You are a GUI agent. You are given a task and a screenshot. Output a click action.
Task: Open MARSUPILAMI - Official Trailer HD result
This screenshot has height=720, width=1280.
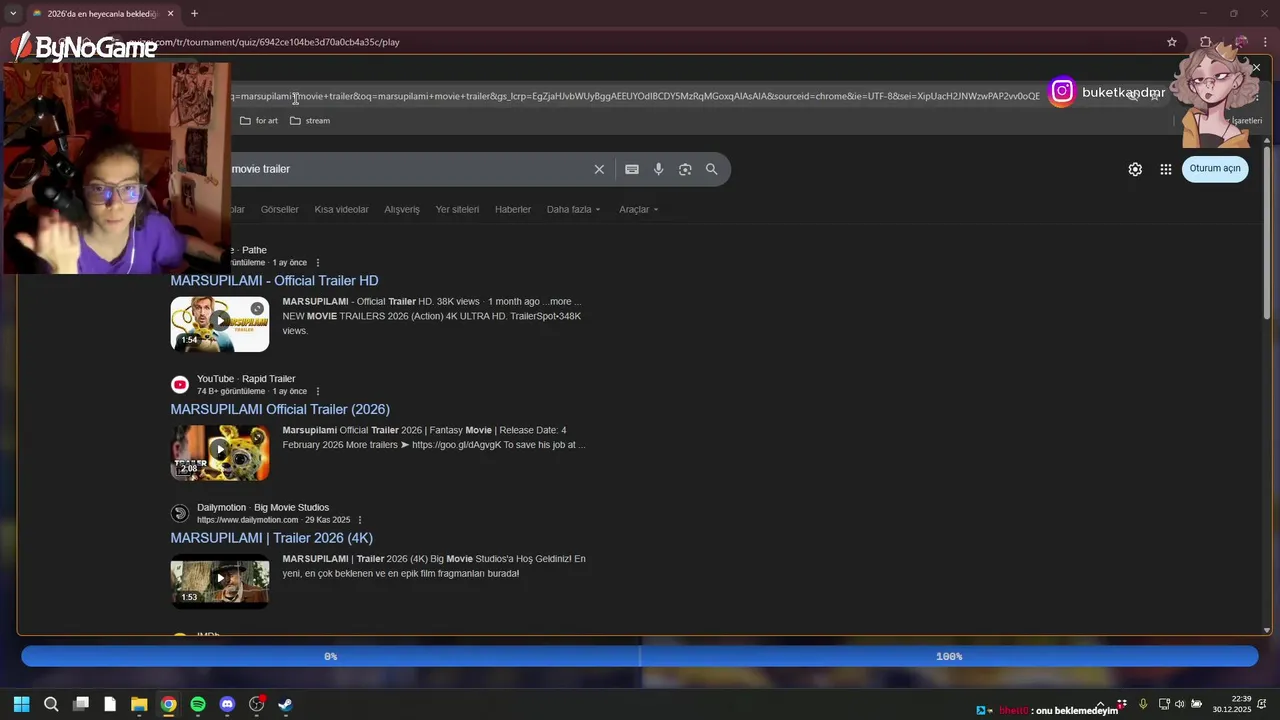pos(274,281)
